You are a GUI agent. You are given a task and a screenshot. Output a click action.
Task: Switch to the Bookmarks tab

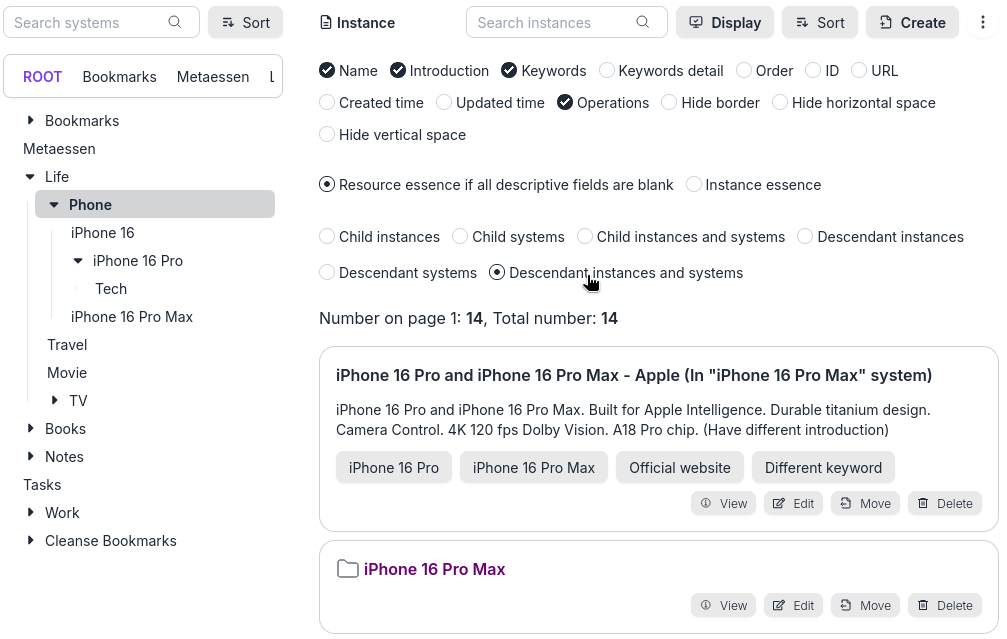pos(119,77)
